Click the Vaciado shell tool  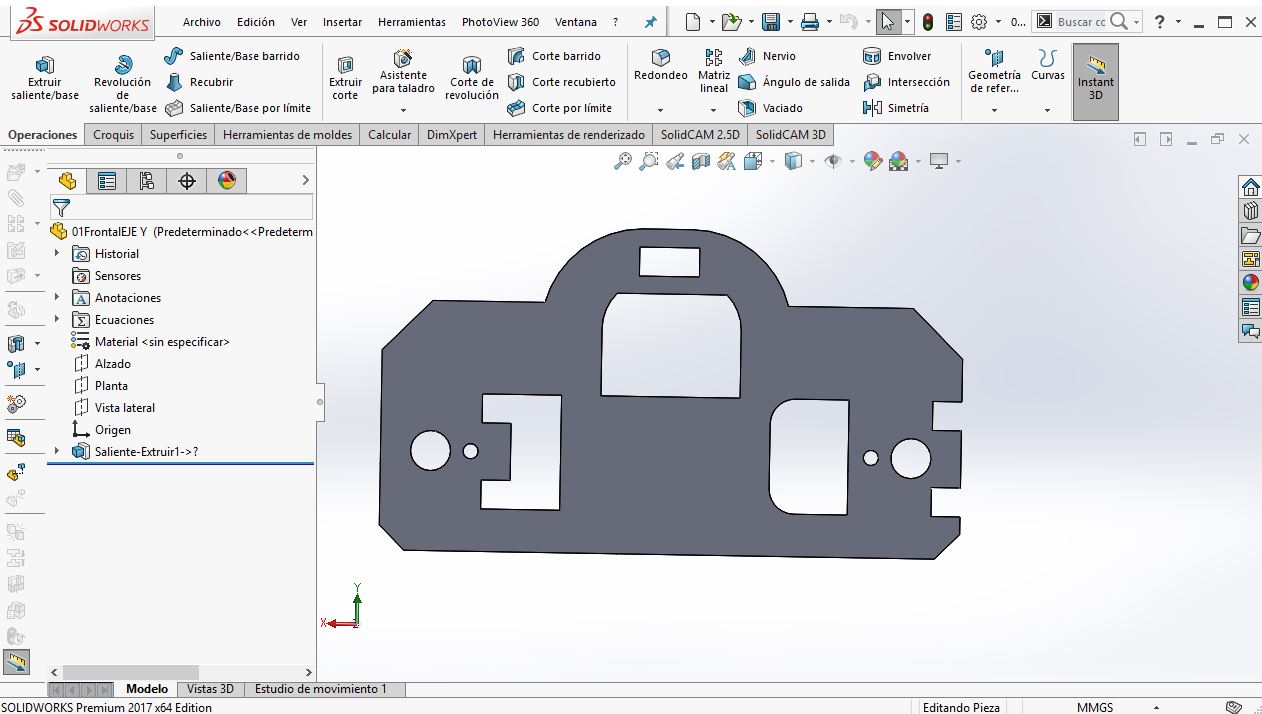pos(771,108)
